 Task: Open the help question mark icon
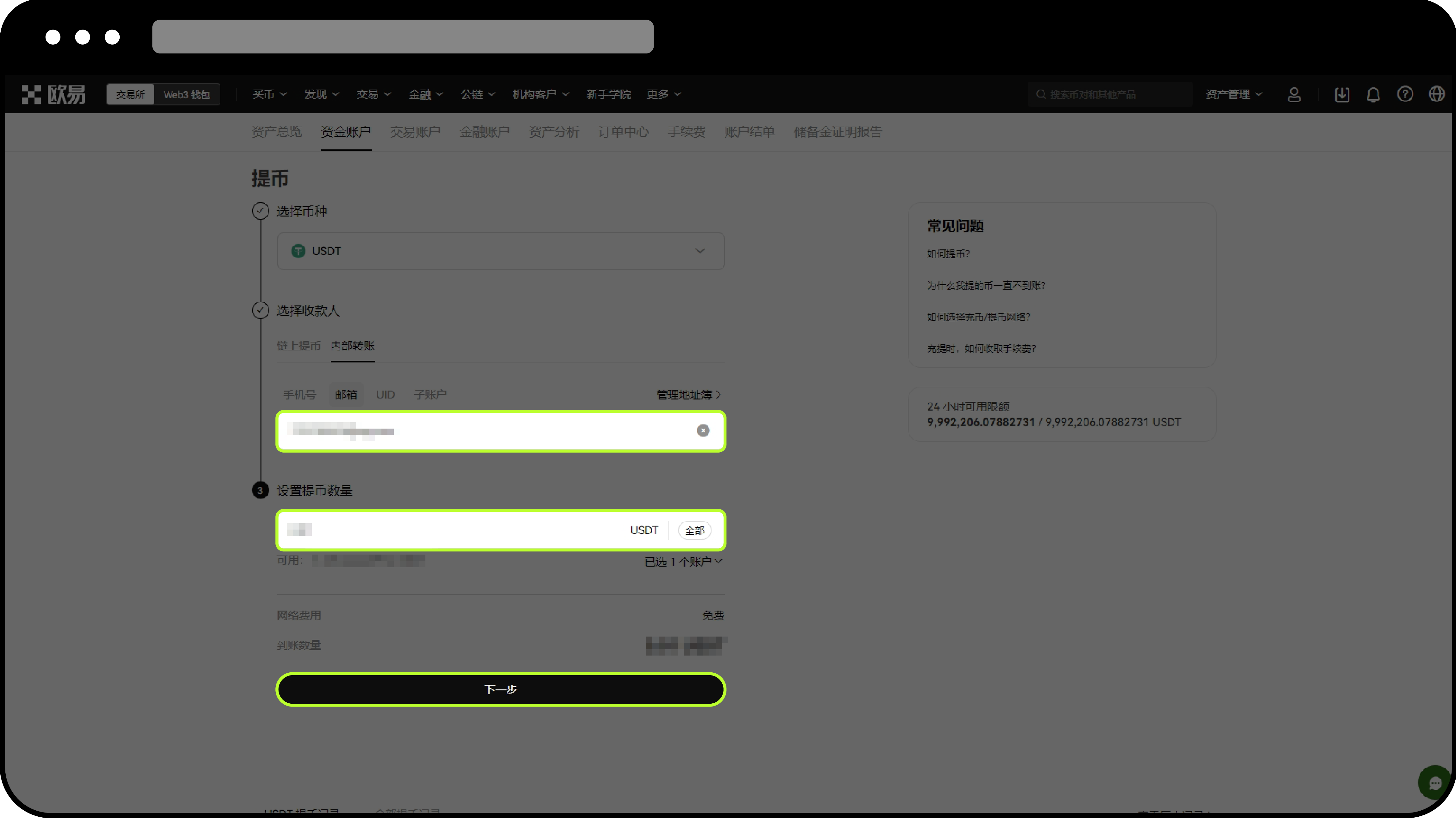point(1405,94)
